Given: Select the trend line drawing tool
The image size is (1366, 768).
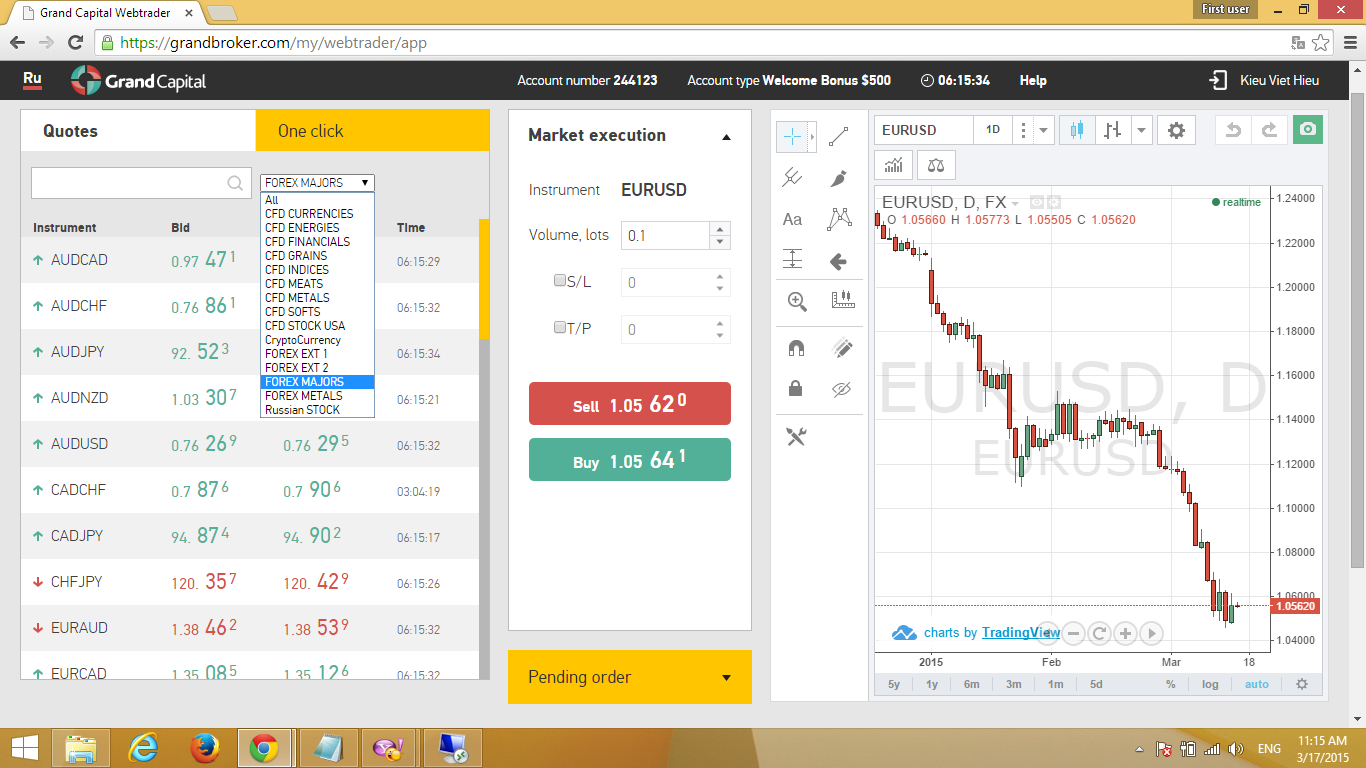Looking at the screenshot, I should pyautogui.click(x=839, y=136).
